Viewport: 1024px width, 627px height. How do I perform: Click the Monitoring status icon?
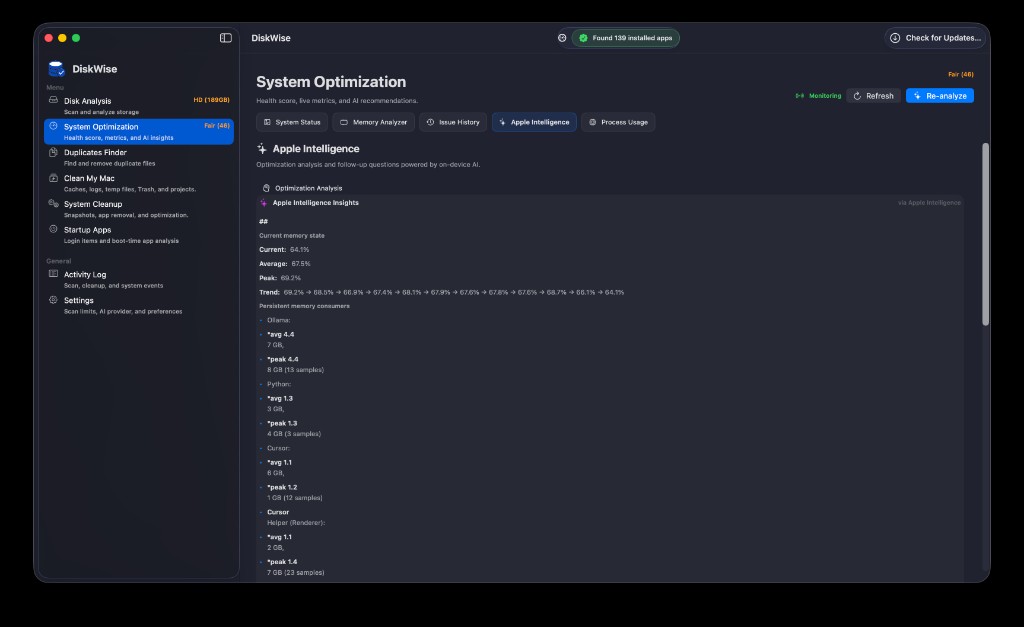(800, 96)
